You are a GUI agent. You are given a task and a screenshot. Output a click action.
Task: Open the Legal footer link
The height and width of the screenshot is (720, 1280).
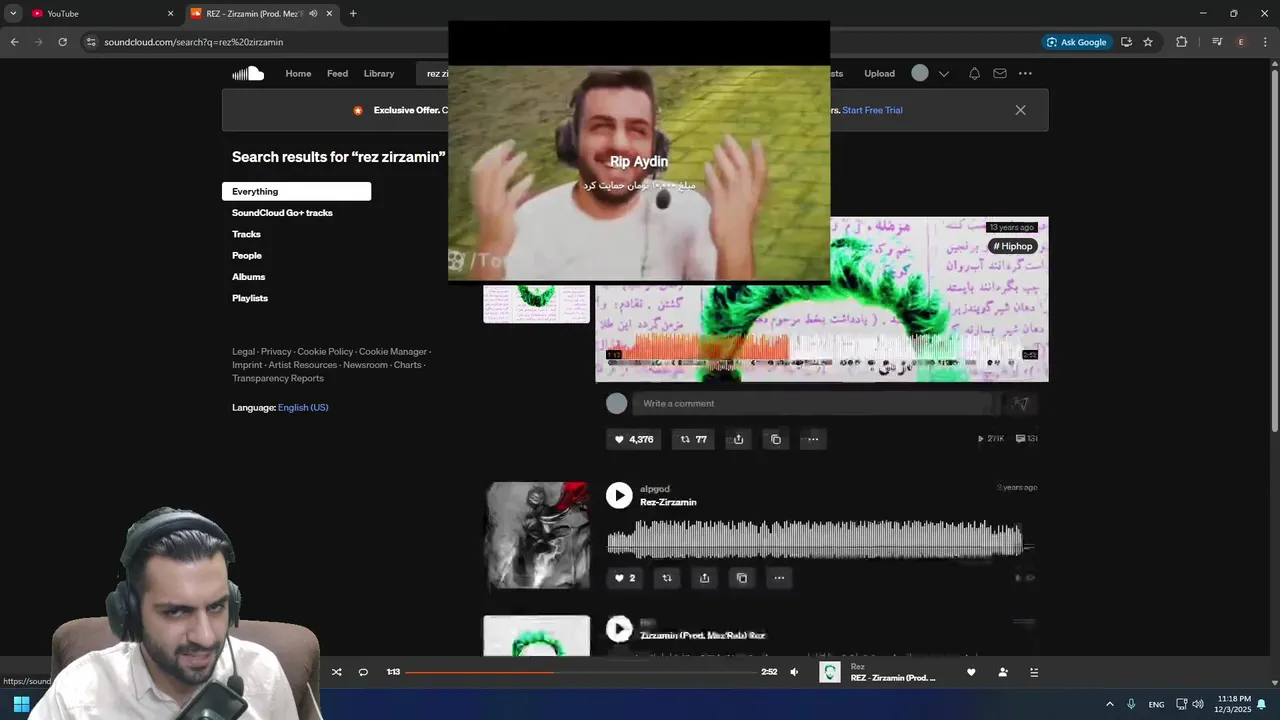[243, 352]
